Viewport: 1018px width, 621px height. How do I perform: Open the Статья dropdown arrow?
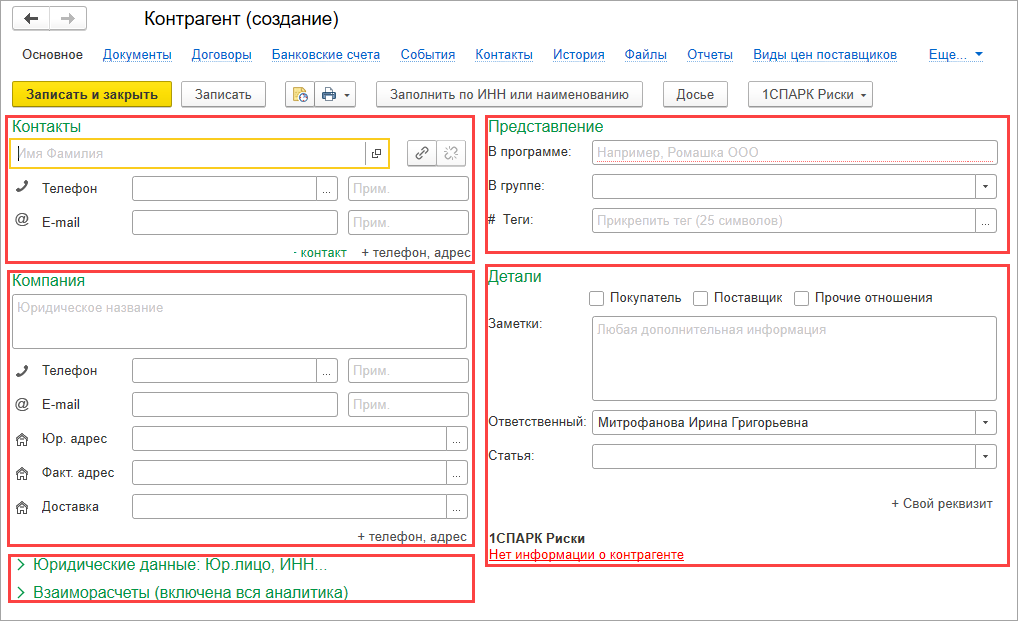[x=986, y=456]
